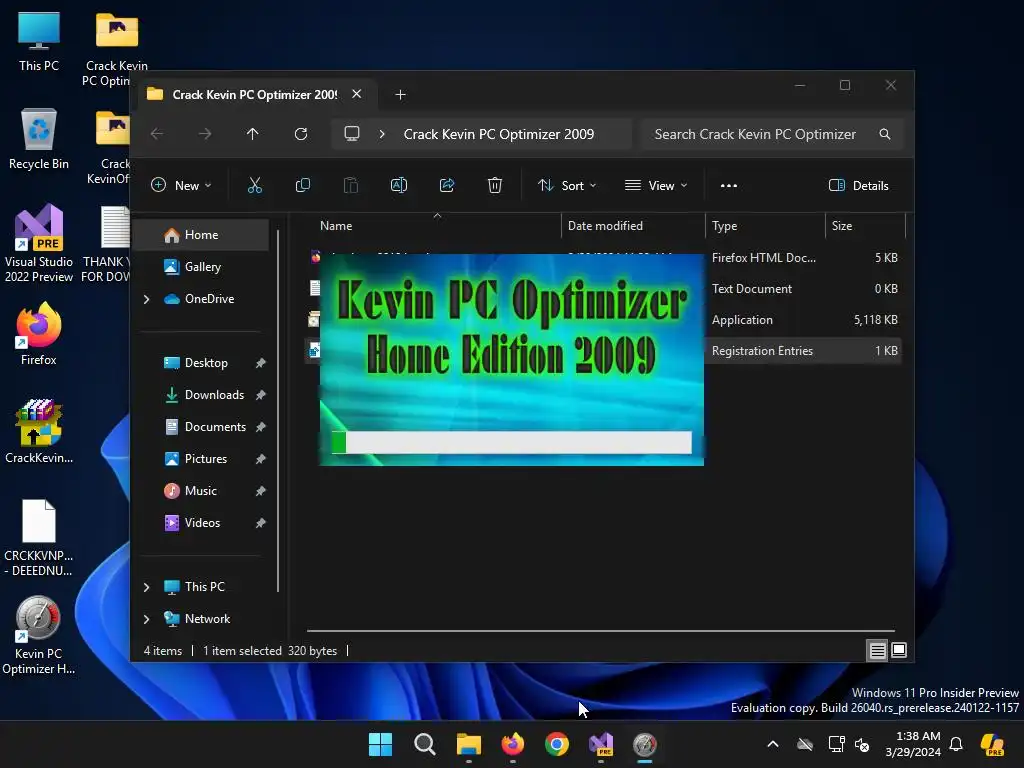
Task: Click the Share icon in toolbar
Action: (447, 185)
